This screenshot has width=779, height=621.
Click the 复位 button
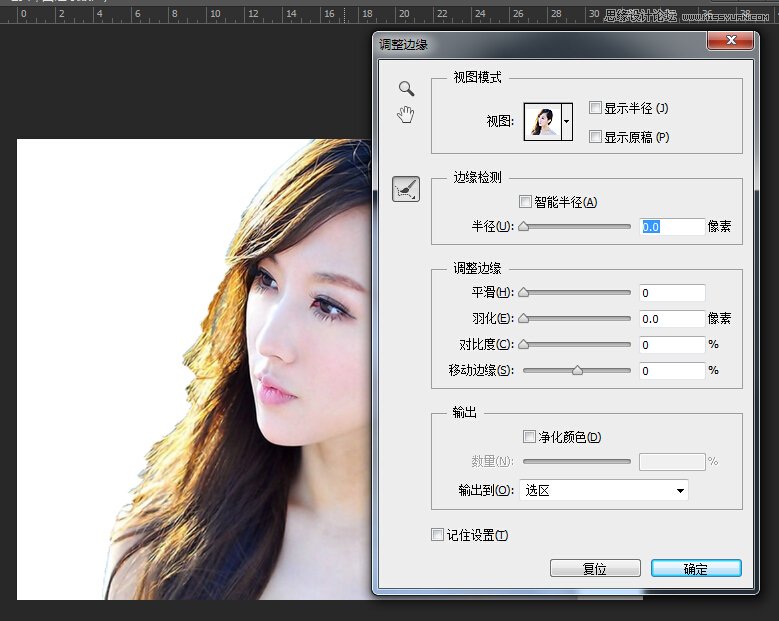point(595,568)
